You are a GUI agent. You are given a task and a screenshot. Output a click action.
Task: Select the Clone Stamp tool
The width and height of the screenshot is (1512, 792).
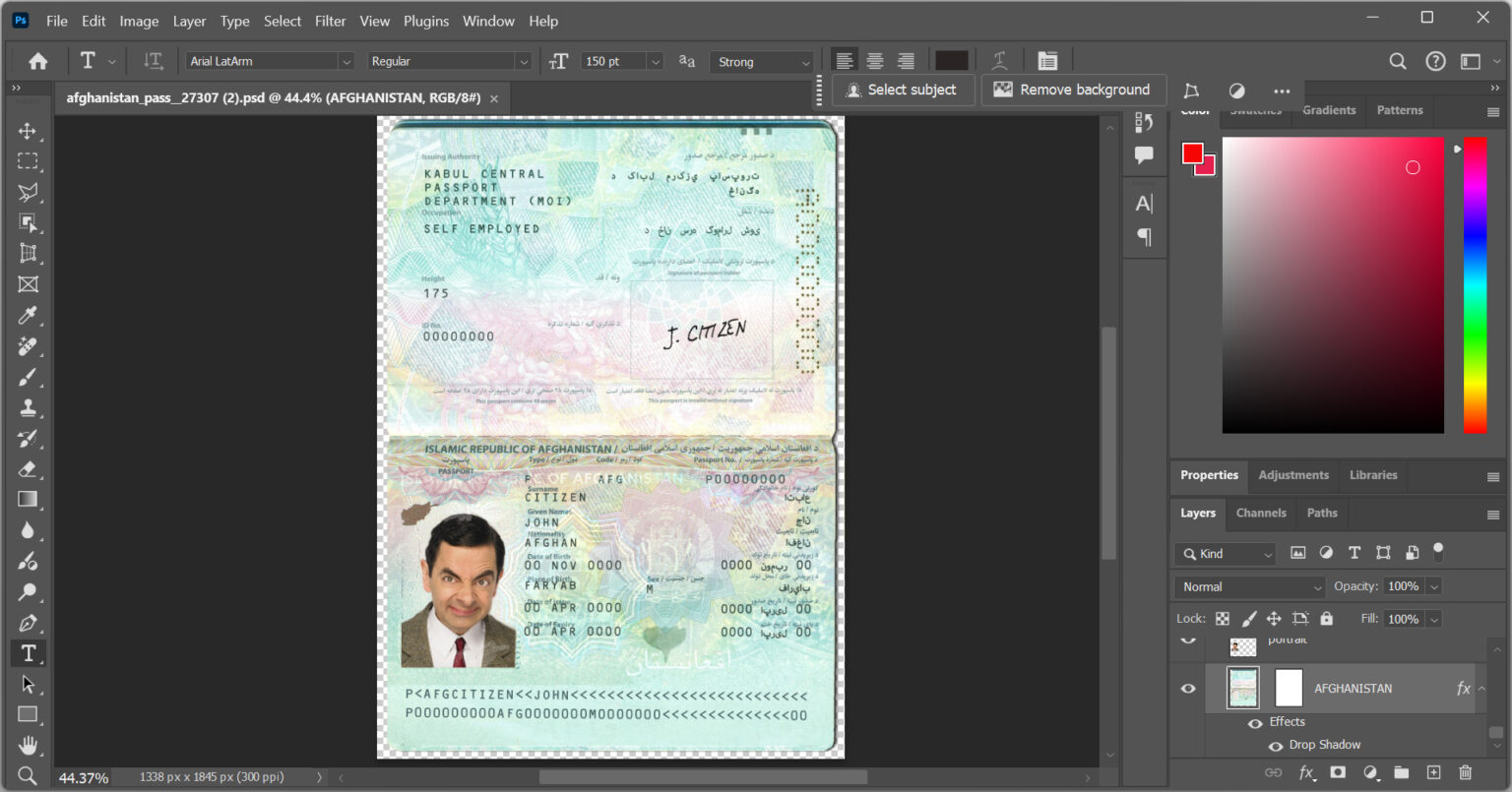(x=28, y=407)
